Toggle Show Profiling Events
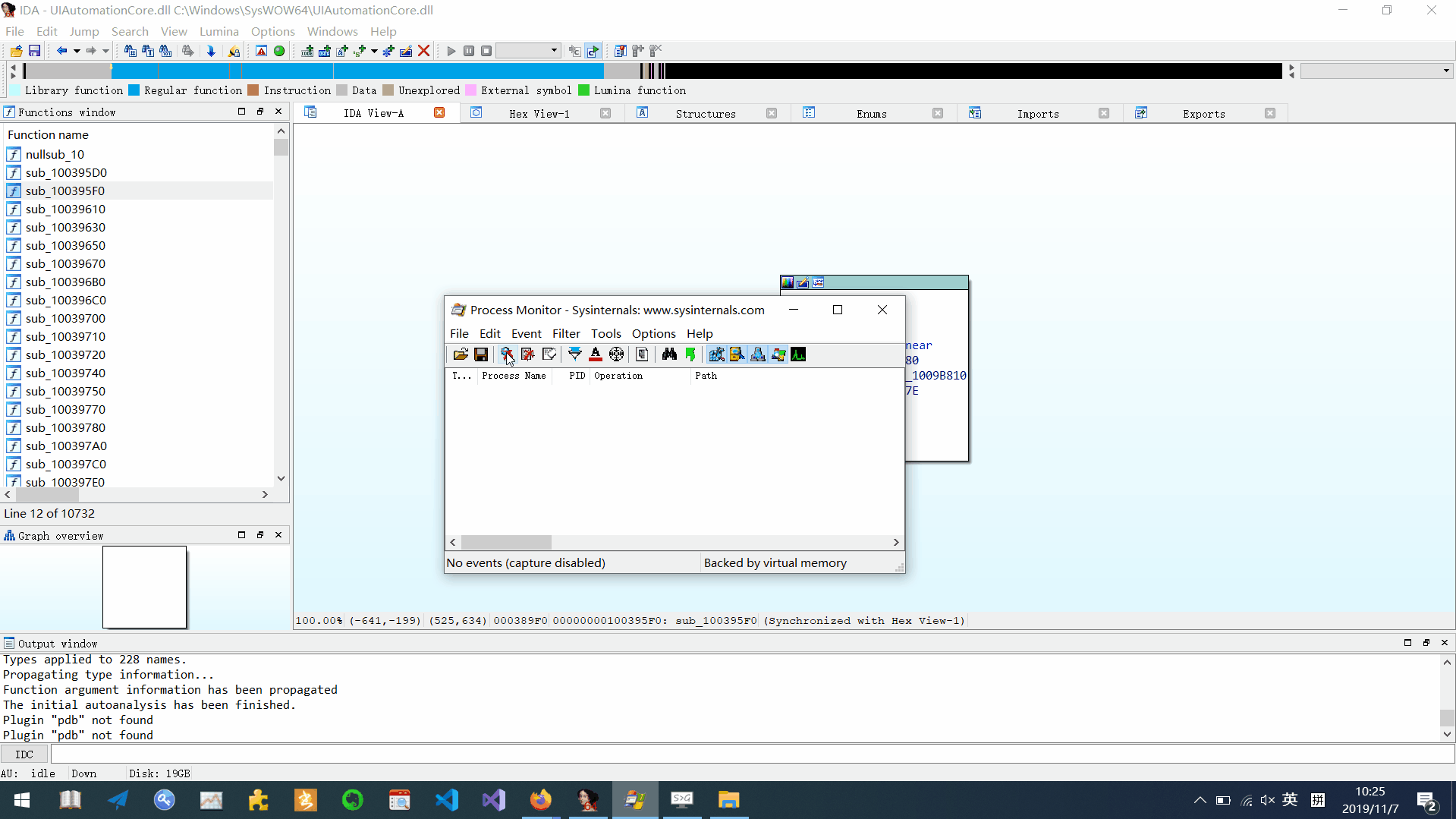Viewport: 1456px width, 819px height. click(798, 354)
